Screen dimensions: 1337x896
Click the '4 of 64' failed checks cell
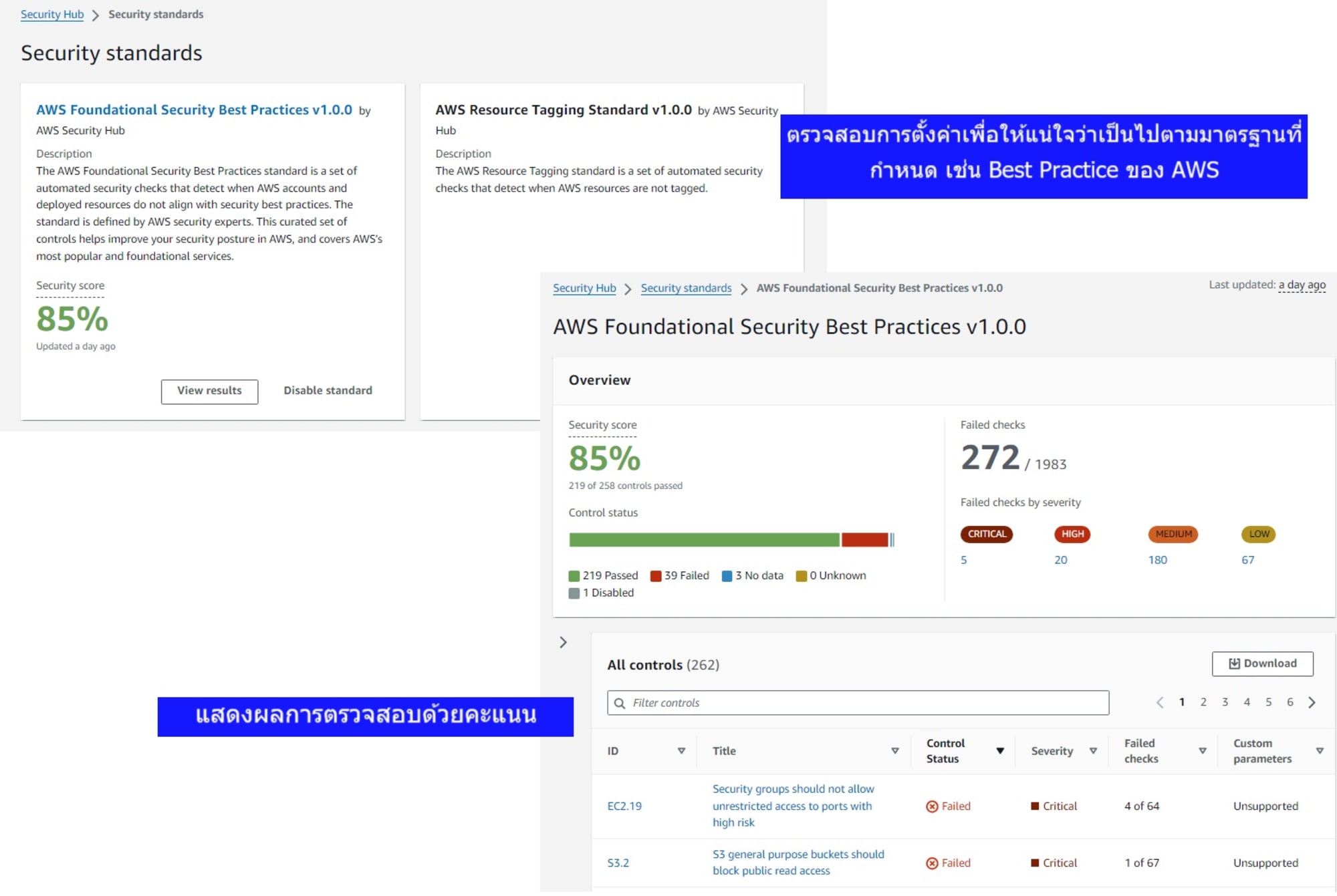[1142, 806]
